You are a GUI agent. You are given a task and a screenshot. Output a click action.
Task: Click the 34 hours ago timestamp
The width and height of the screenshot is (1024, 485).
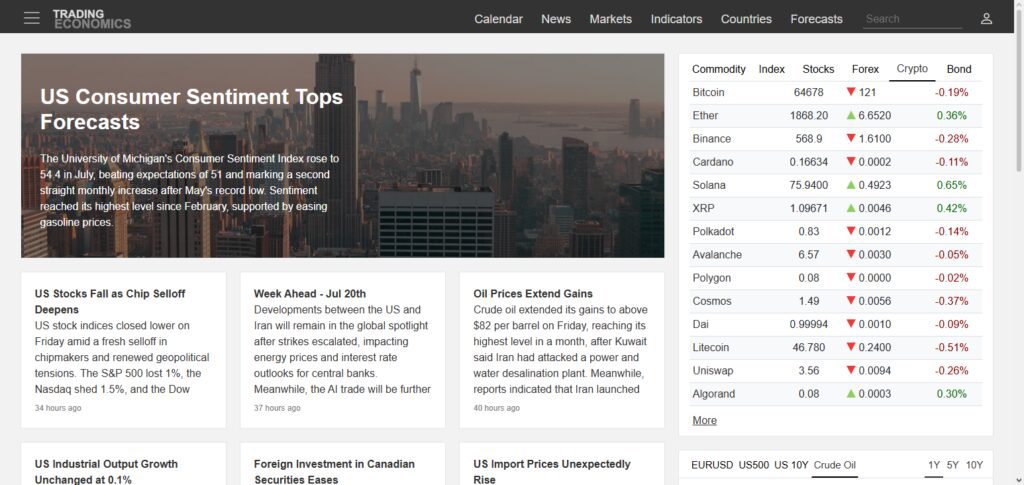58,408
